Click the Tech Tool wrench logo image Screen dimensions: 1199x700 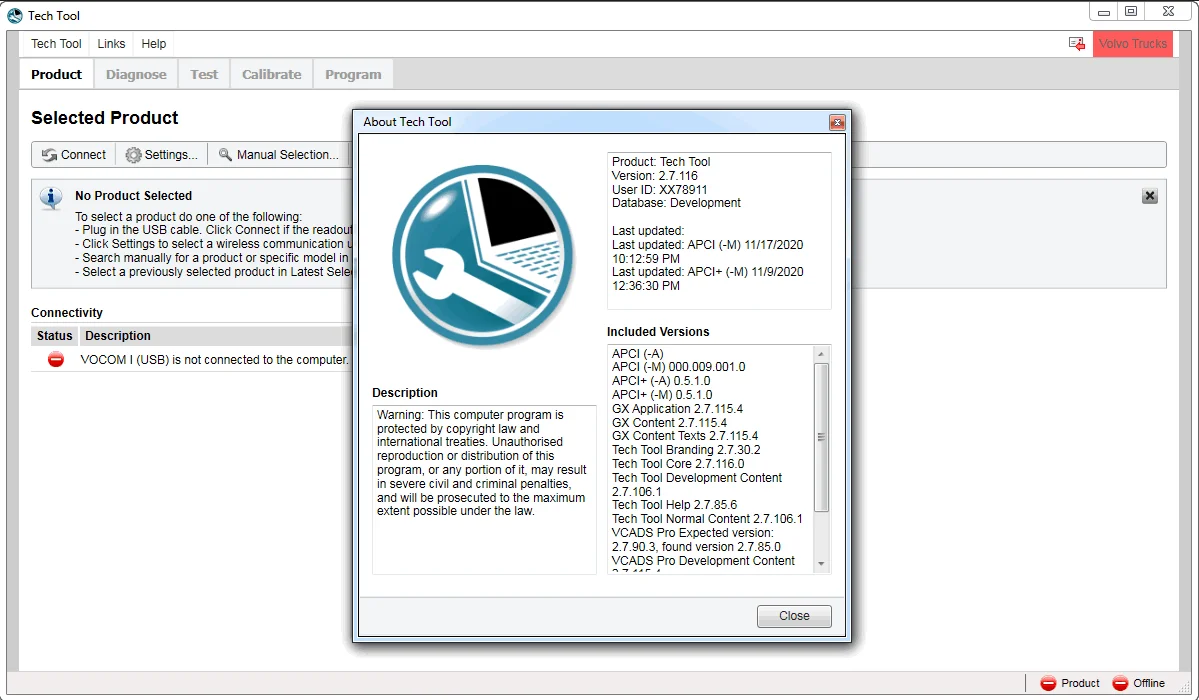click(x=483, y=256)
